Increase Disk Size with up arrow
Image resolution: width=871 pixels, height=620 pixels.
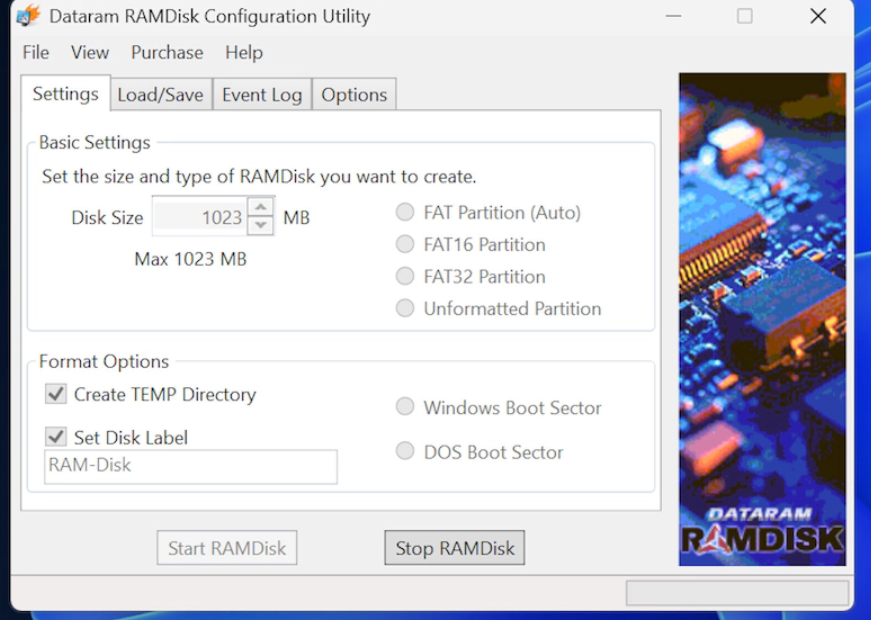point(260,207)
